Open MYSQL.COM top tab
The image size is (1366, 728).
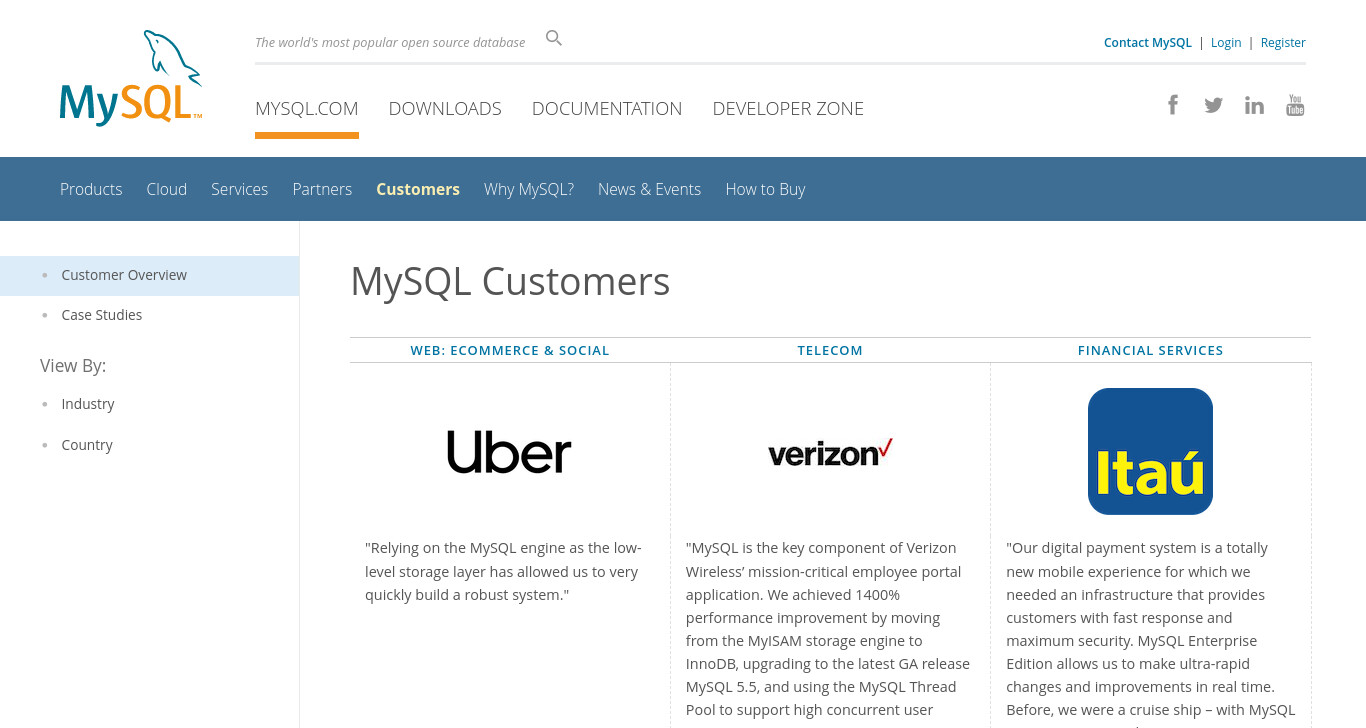[x=307, y=108]
